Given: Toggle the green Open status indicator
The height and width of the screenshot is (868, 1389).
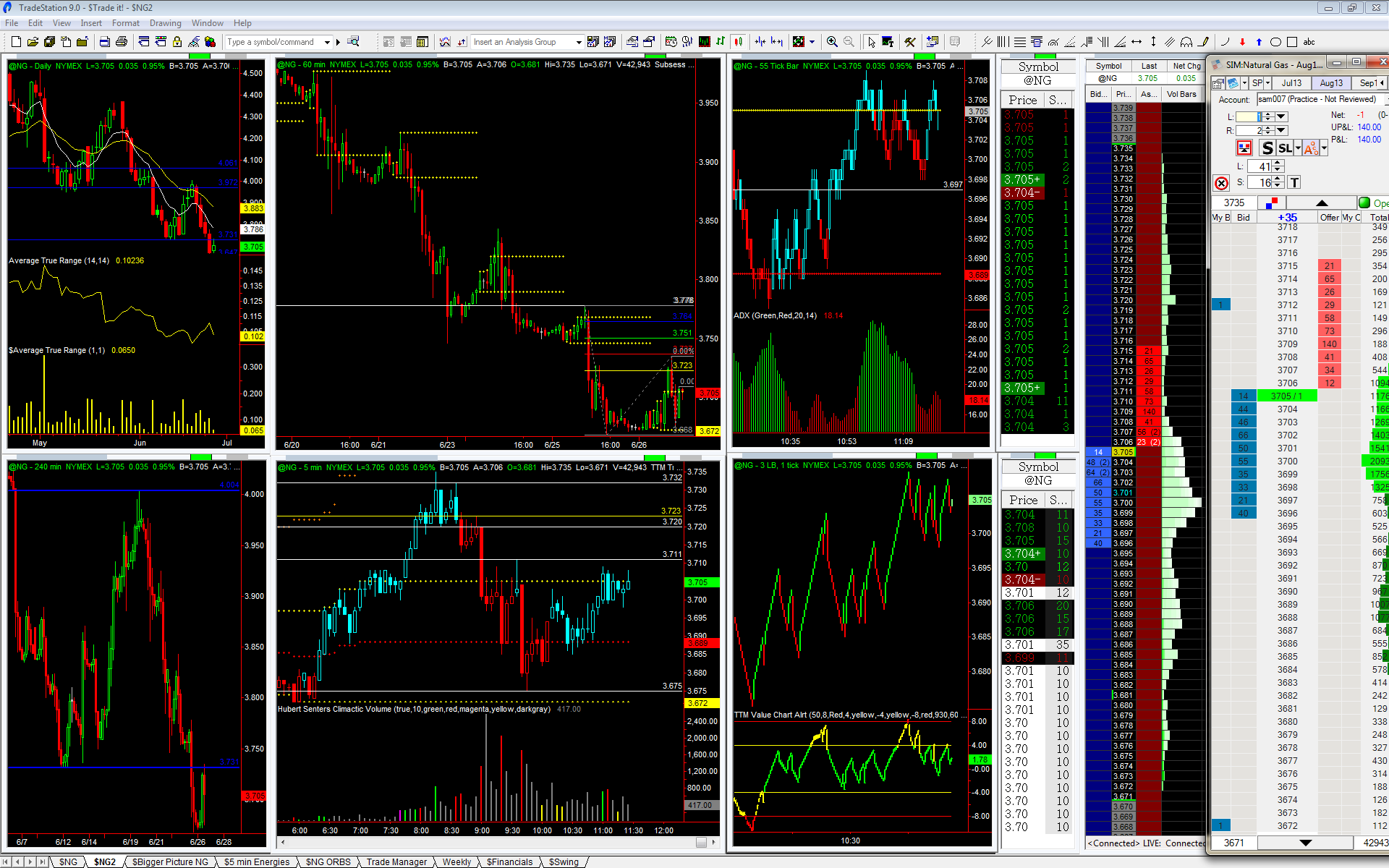Looking at the screenshot, I should [1364, 203].
